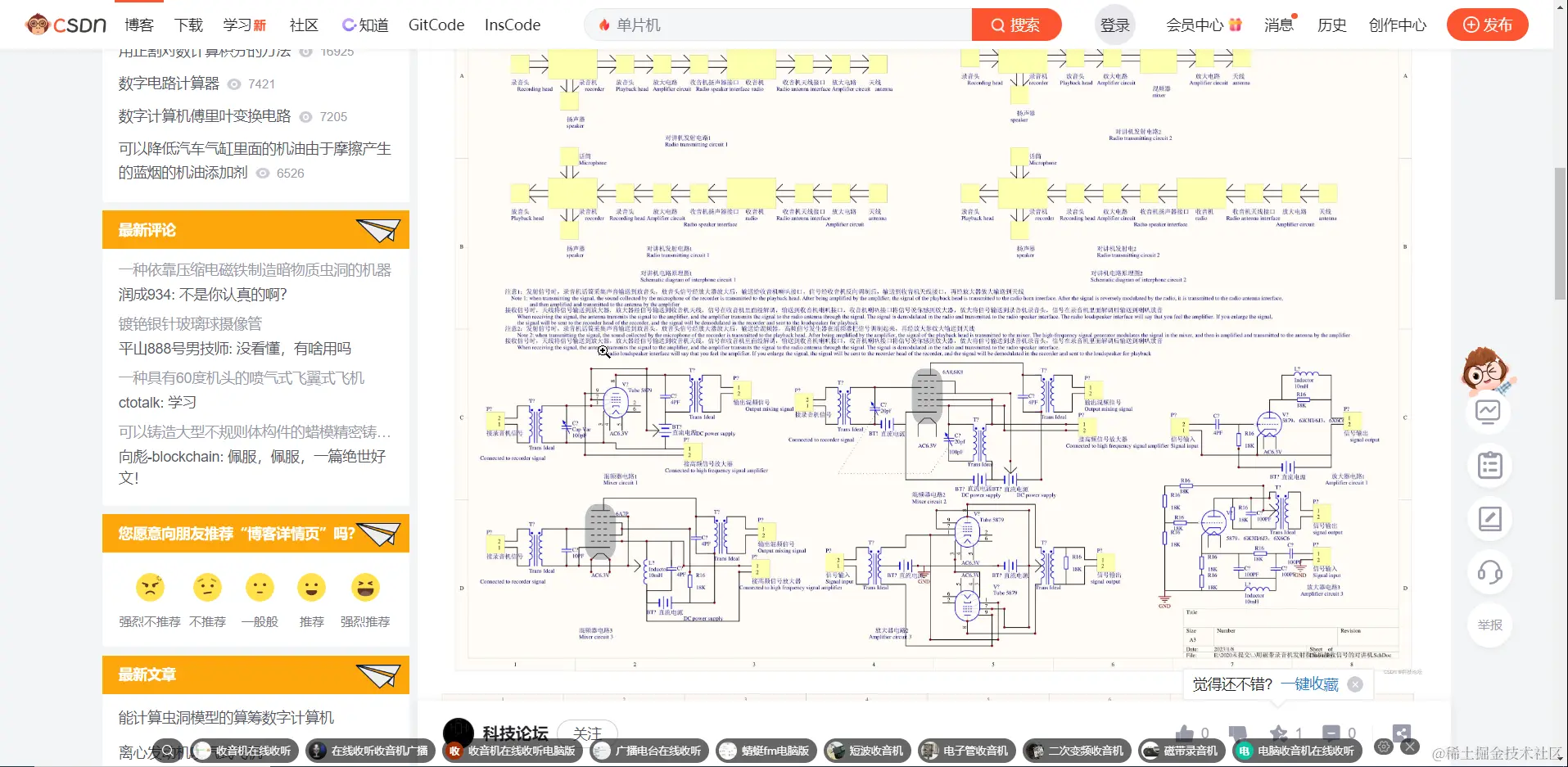
Task: Click the 登录 login button
Action: [1114, 25]
